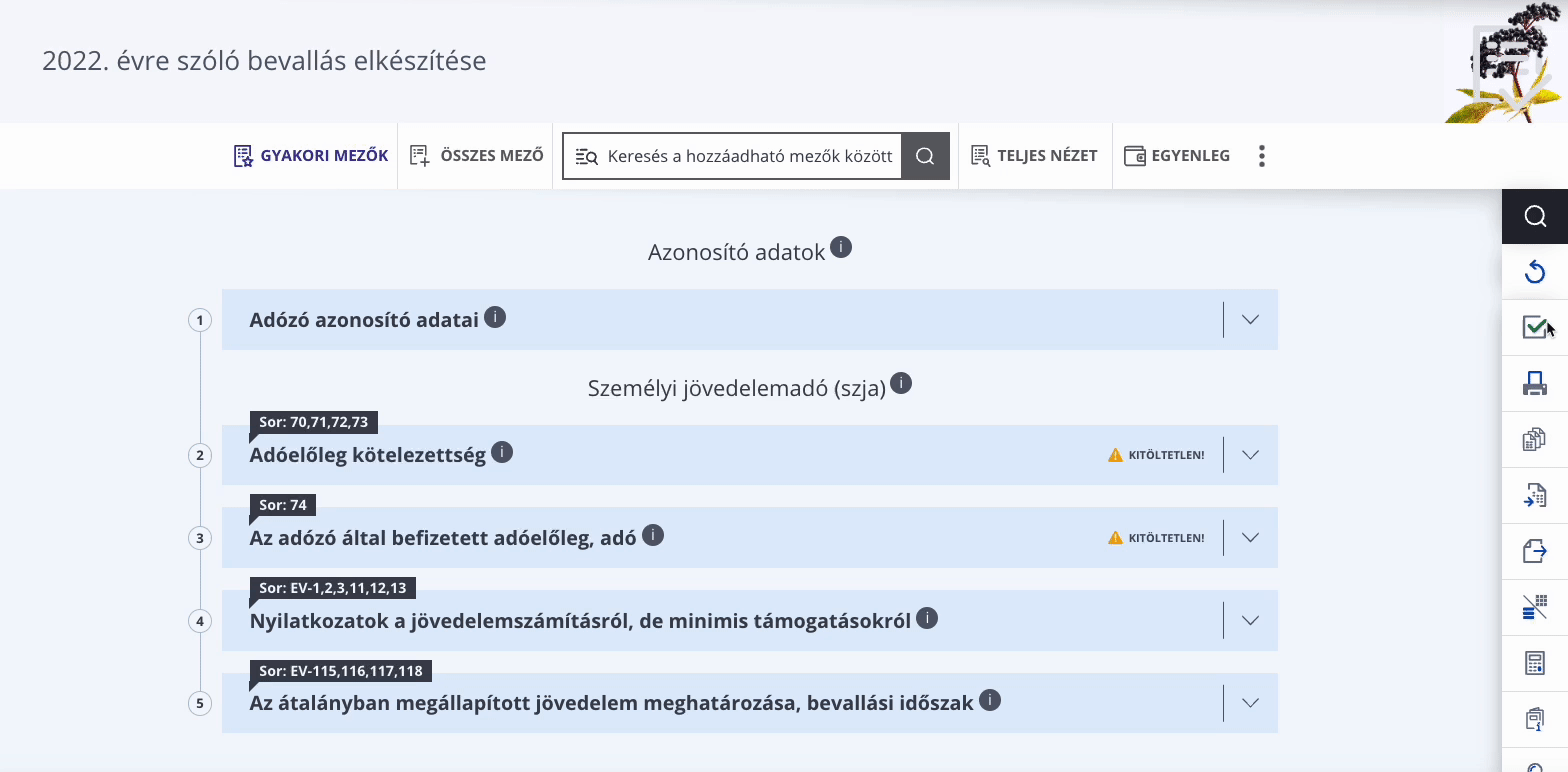The width and height of the screenshot is (1568, 772).
Task: Click the Egyenleg button
Action: [1177, 156]
